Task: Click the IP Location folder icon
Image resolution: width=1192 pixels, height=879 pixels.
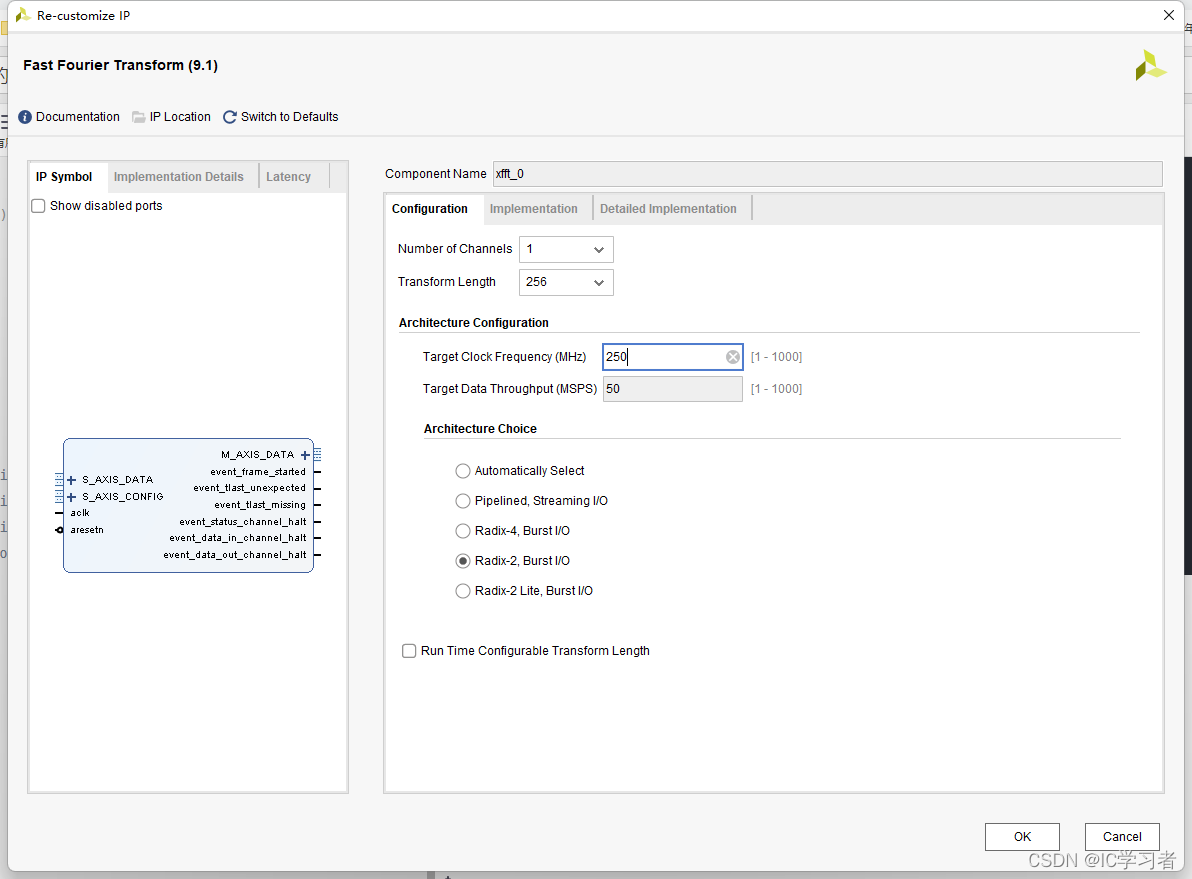Action: (138, 117)
